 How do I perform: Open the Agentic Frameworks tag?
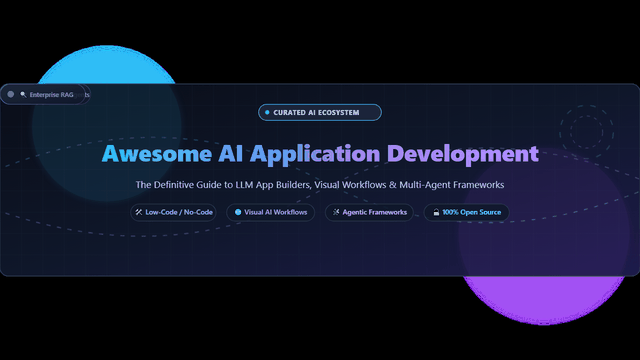point(369,212)
